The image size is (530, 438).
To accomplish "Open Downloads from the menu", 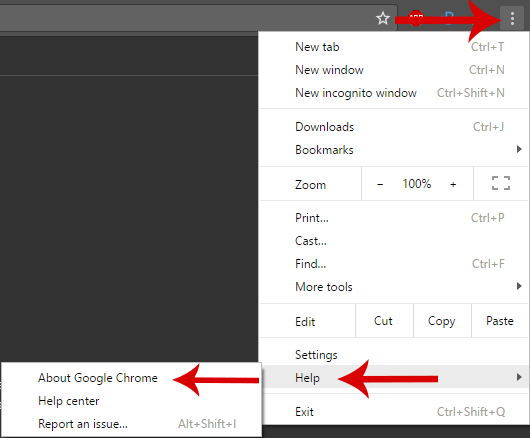I will click(x=394, y=127).
